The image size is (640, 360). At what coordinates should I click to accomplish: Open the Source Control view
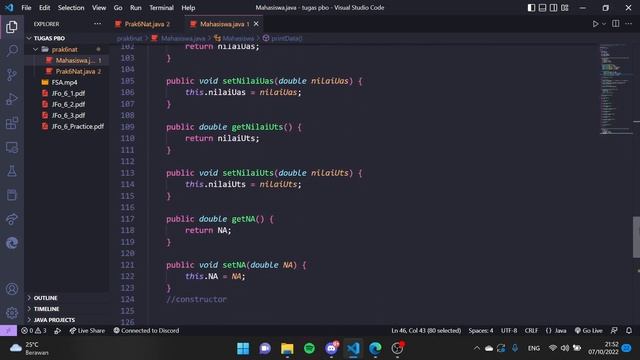click(12, 75)
